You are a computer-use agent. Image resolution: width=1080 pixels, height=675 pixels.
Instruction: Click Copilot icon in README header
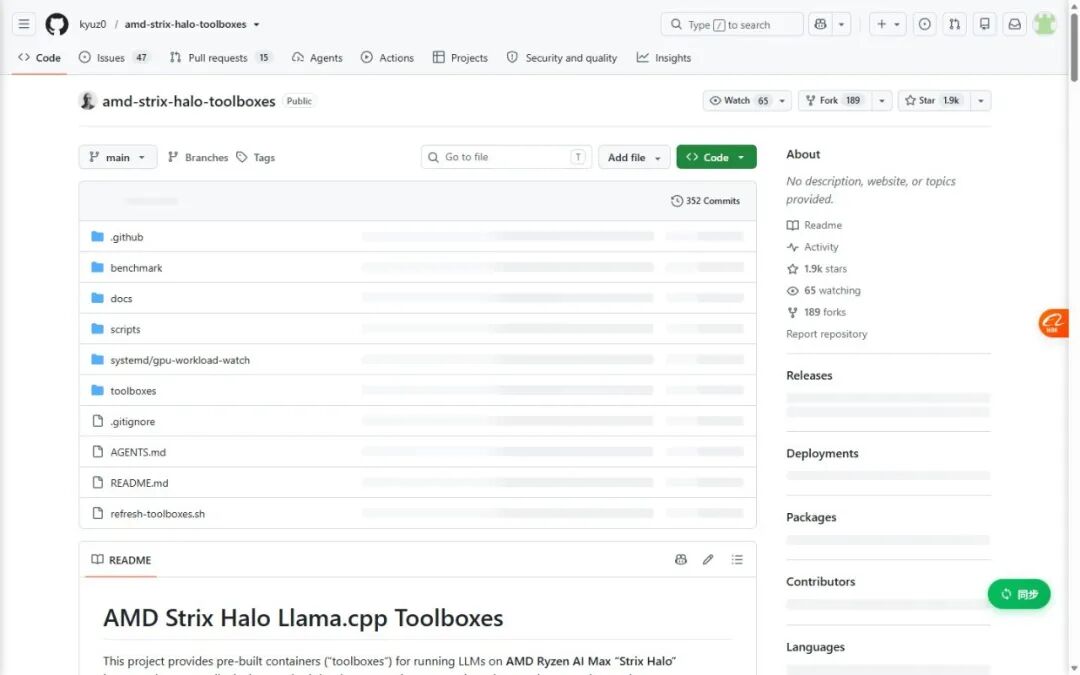click(x=681, y=560)
